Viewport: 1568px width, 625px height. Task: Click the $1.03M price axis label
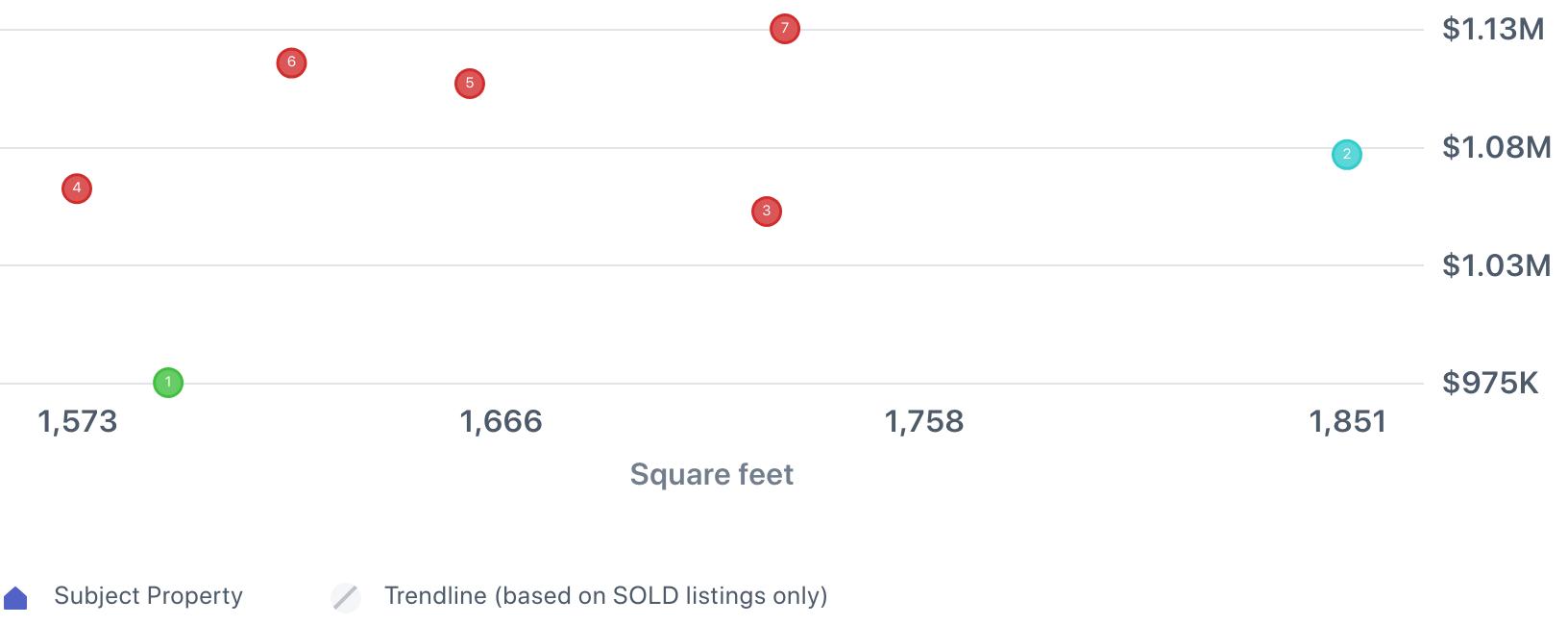tap(1496, 265)
